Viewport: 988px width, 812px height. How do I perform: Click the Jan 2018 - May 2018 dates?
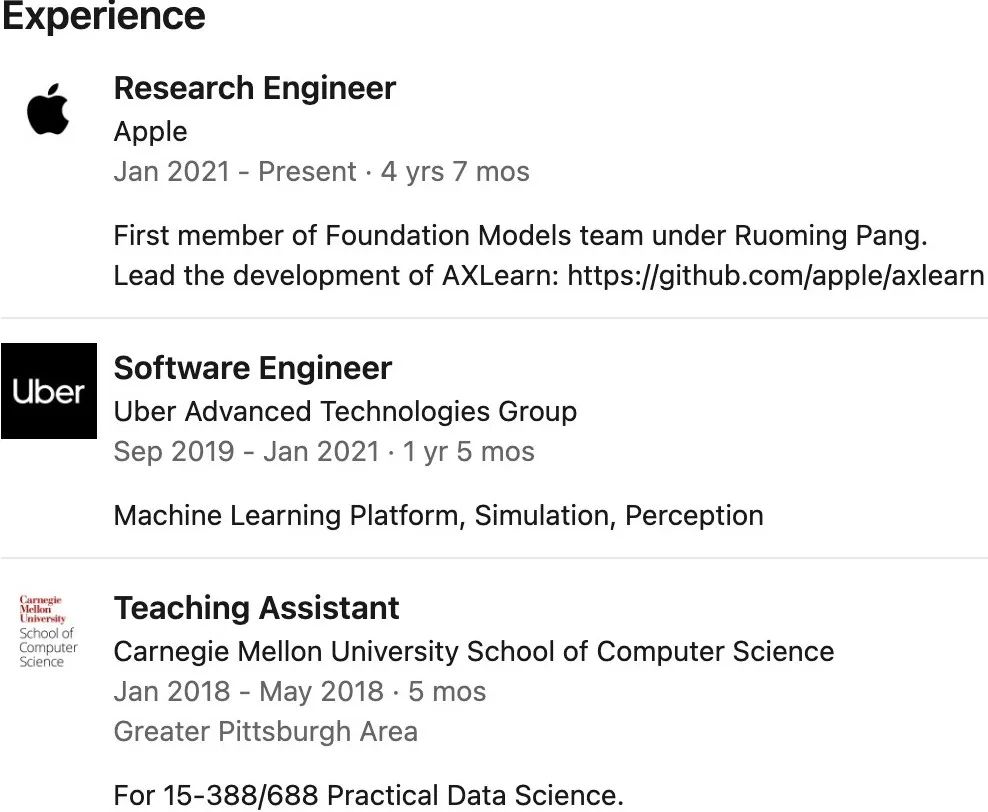pyautogui.click(x=249, y=692)
